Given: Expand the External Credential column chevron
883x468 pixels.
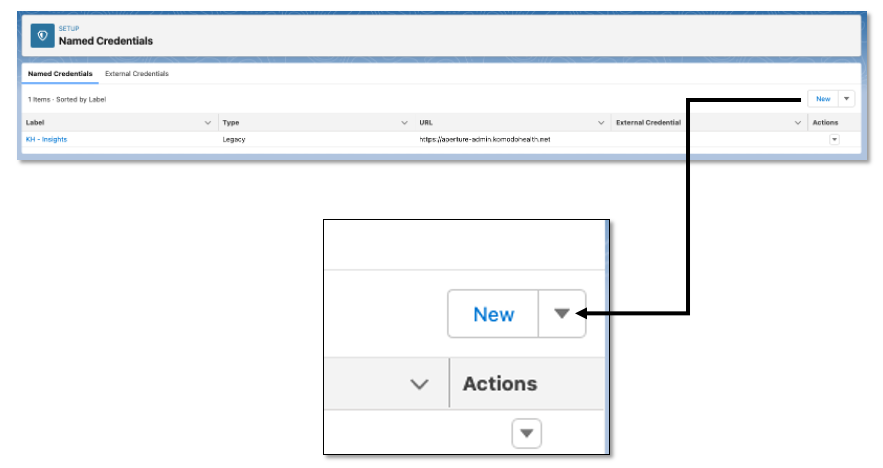Looking at the screenshot, I should (798, 123).
